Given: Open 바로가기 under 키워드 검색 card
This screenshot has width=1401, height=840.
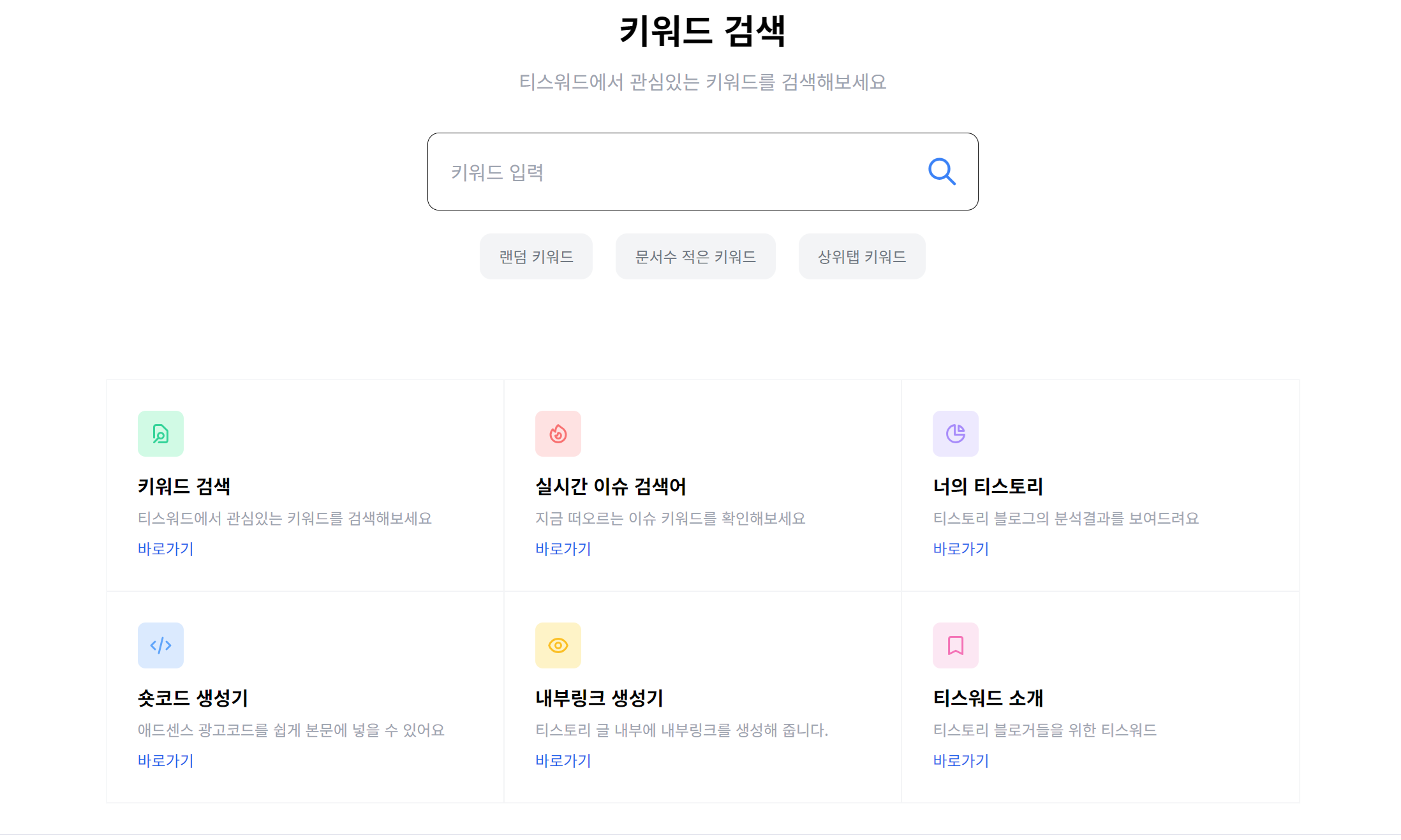Looking at the screenshot, I should [165, 549].
